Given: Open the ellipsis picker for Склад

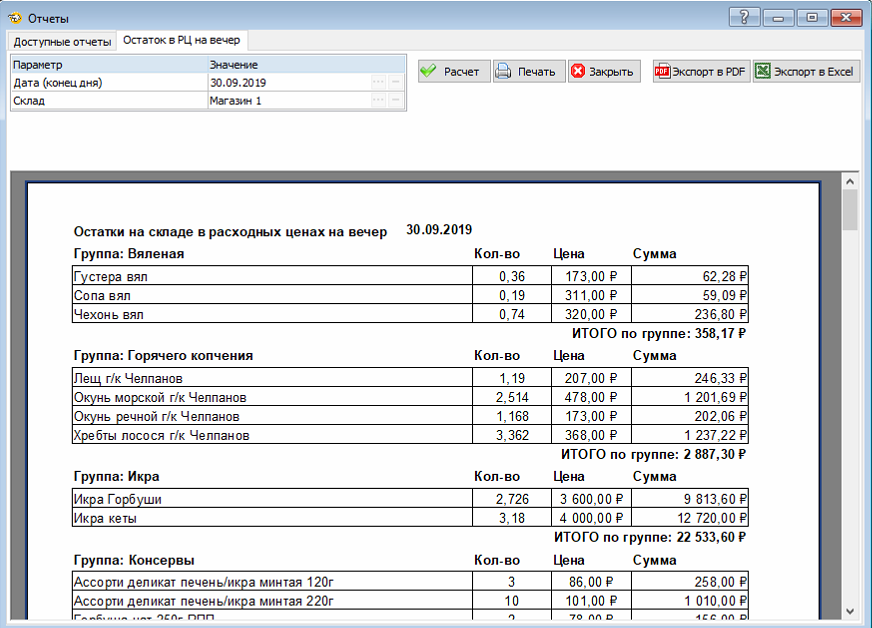Looking at the screenshot, I should point(378,101).
